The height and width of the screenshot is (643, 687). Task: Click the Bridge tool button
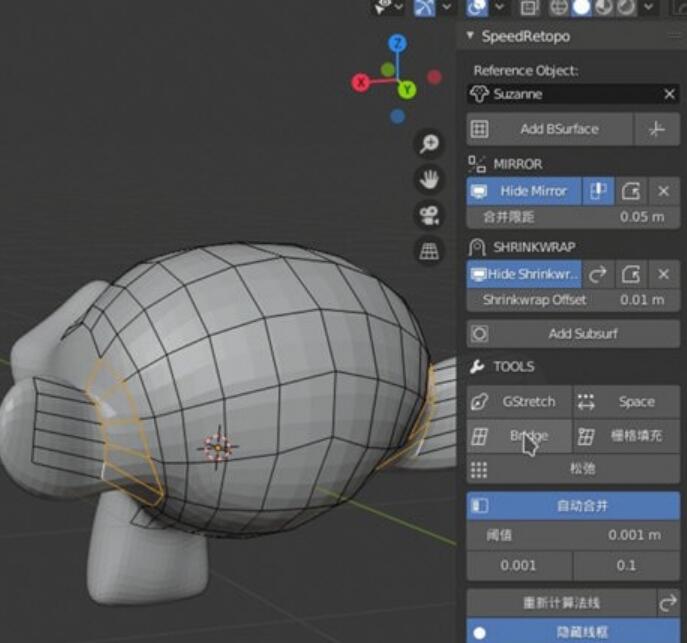[x=519, y=436]
